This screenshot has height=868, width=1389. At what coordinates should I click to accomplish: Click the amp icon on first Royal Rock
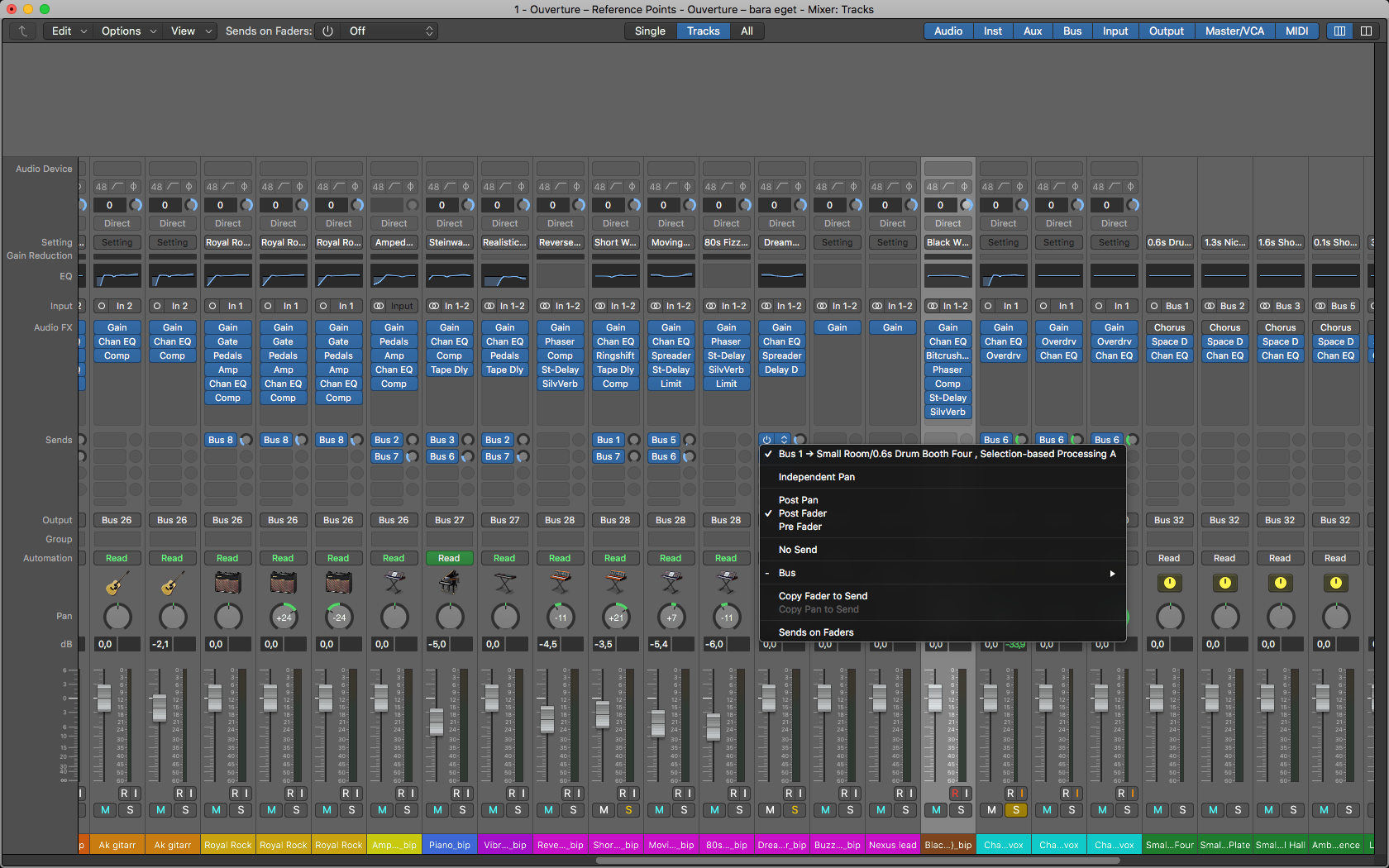coord(227,584)
